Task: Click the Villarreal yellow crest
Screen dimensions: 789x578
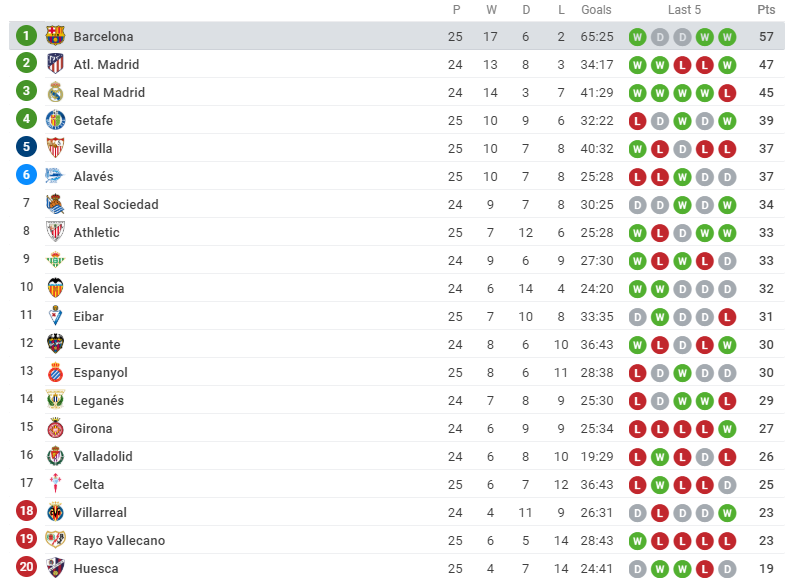Action: click(55, 512)
